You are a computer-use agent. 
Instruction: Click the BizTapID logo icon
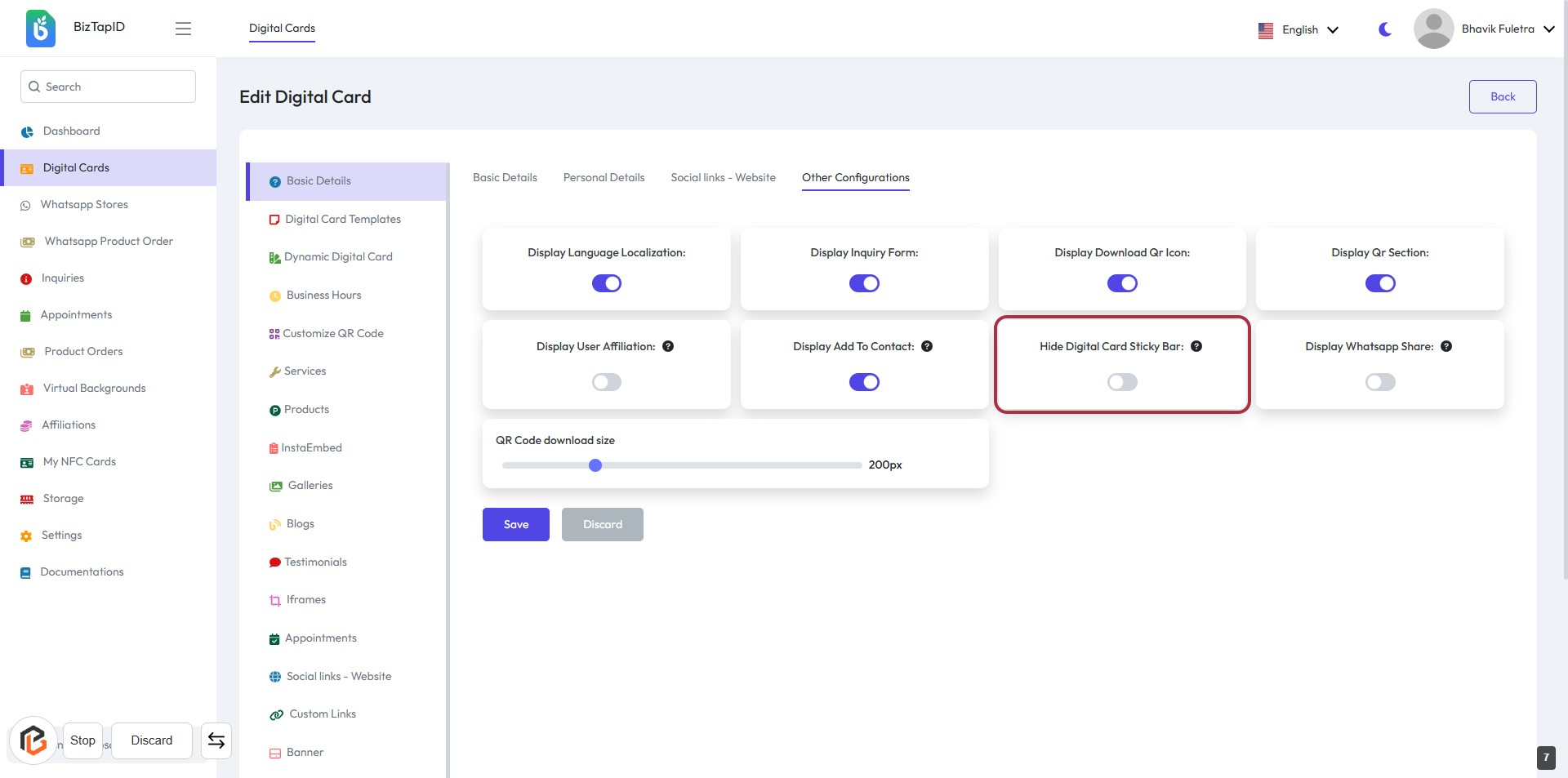click(x=41, y=29)
